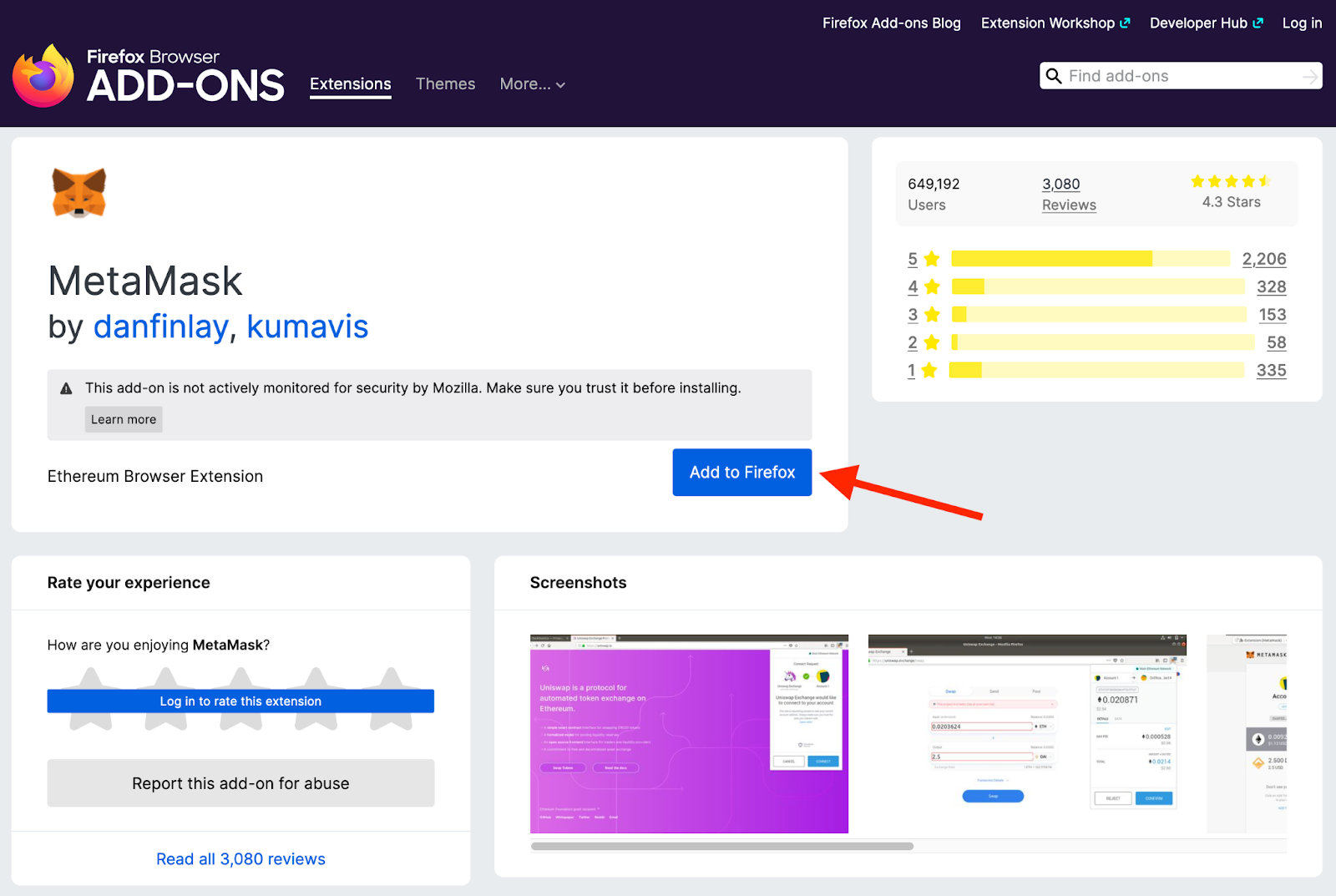
Task: Click the MetaMask fox icon
Action: (x=79, y=192)
